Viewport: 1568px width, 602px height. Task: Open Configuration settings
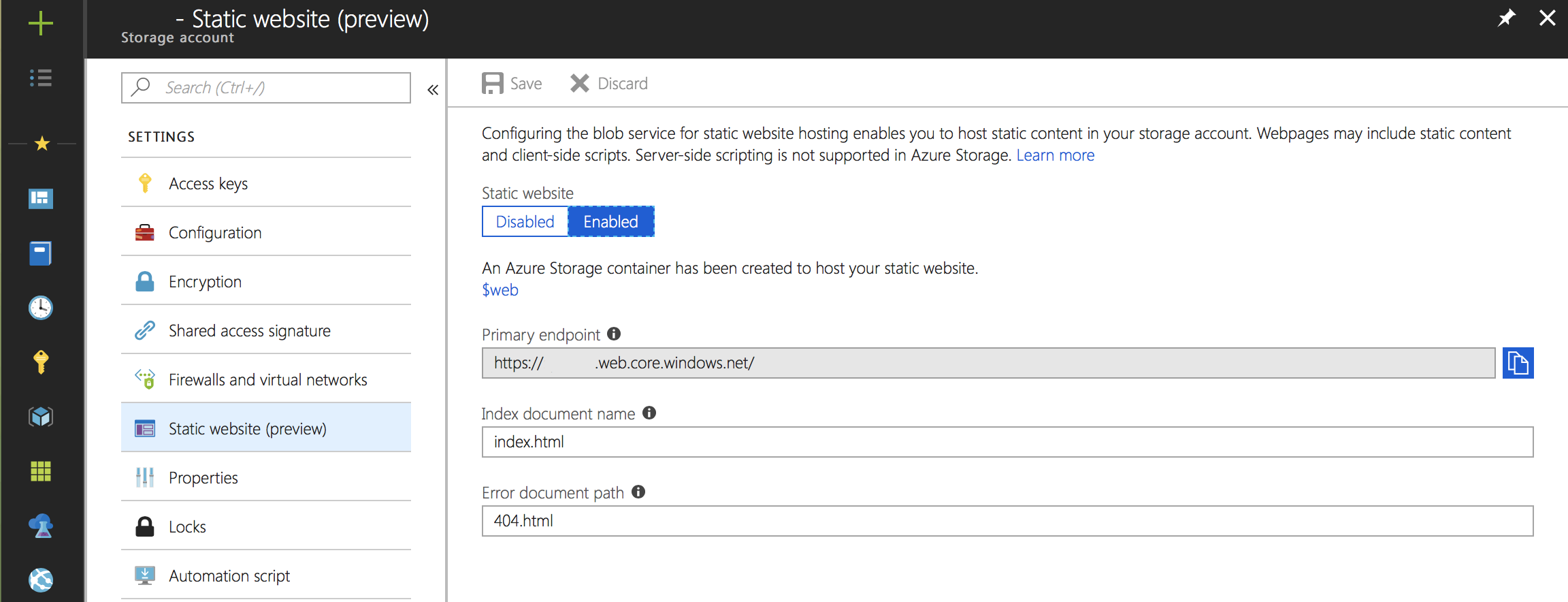[x=266, y=232]
